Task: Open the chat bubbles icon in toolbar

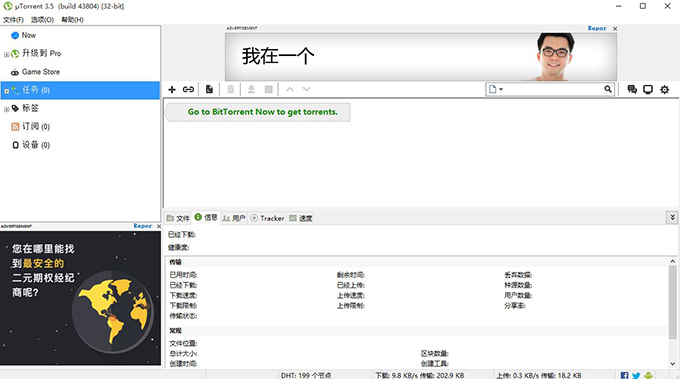Action: tap(632, 89)
